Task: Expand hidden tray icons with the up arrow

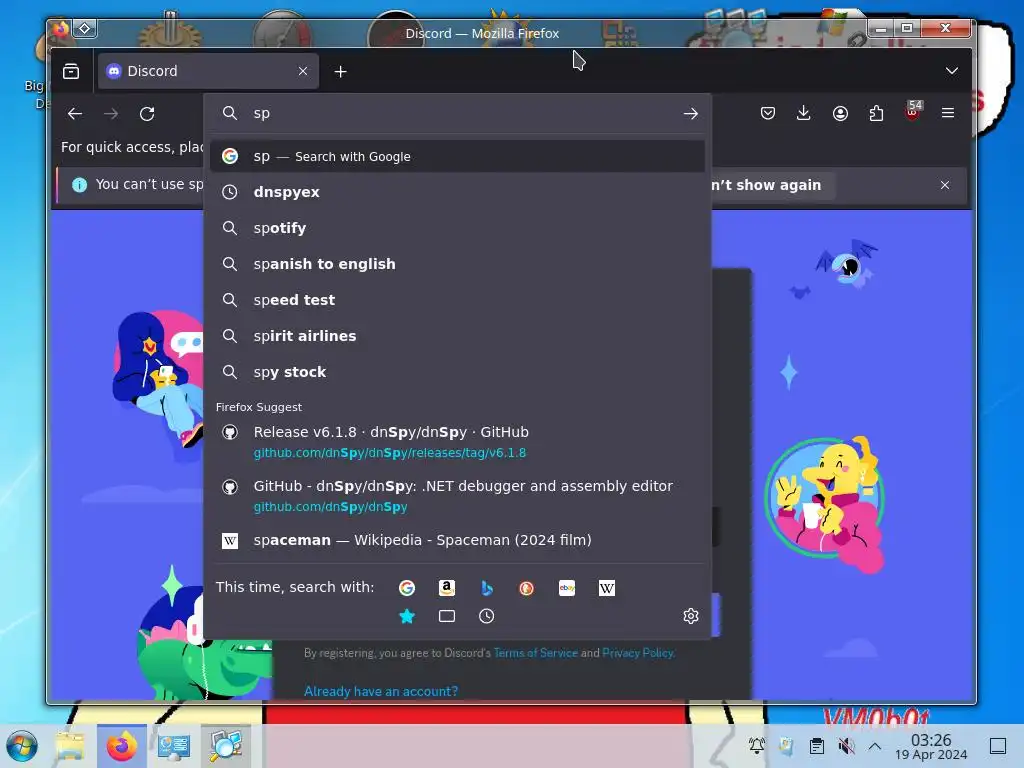Action: [x=875, y=745]
